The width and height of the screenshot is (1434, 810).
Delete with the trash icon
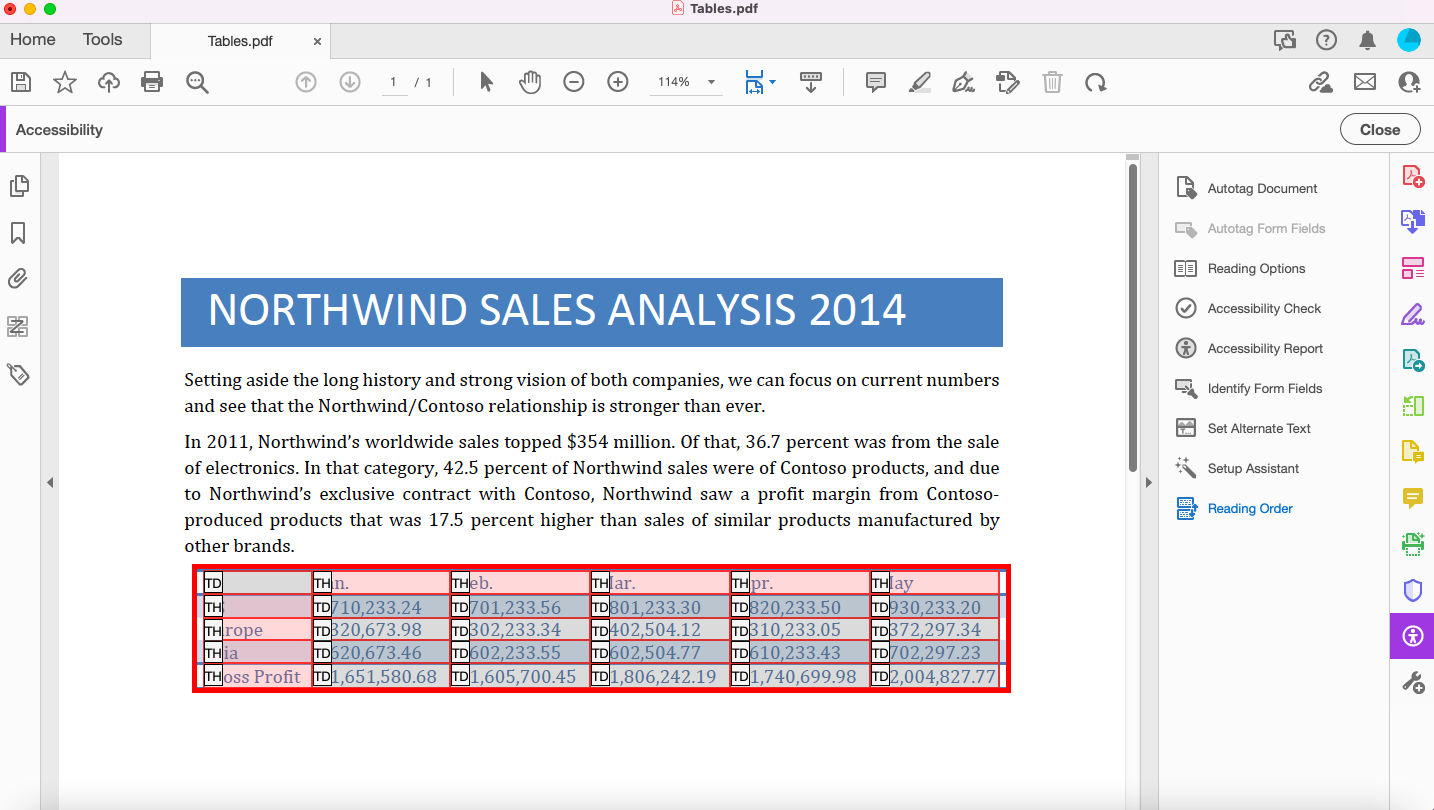[x=1052, y=82]
